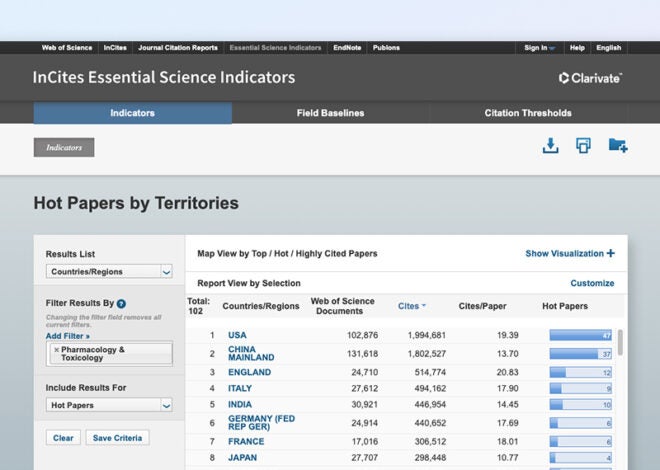The width and height of the screenshot is (660, 470).
Task: Click the Add Filter link
Action: pyautogui.click(x=67, y=336)
